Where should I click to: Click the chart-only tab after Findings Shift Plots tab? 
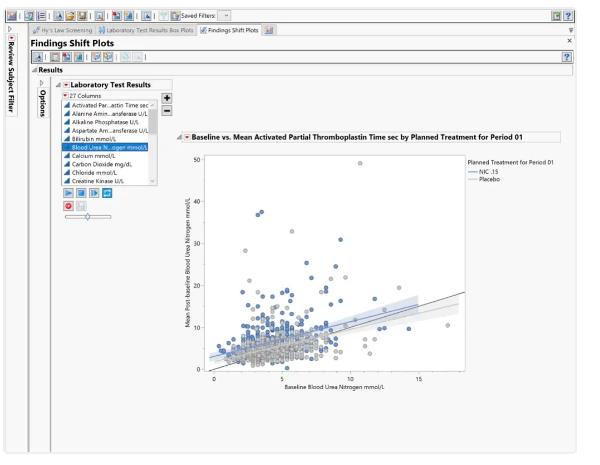coord(269,30)
